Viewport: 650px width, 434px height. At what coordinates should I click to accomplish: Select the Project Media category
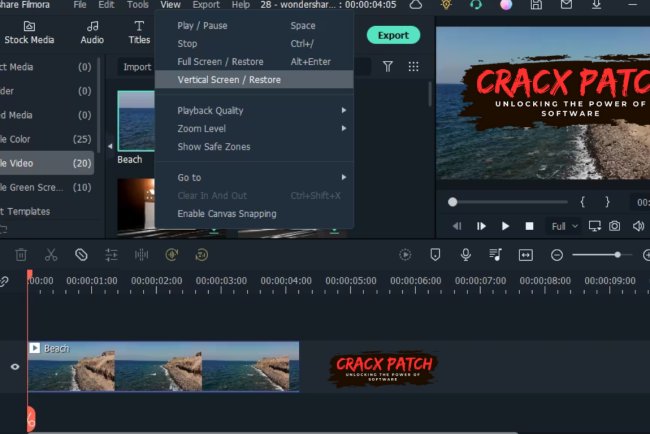pyautogui.click(x=46, y=67)
